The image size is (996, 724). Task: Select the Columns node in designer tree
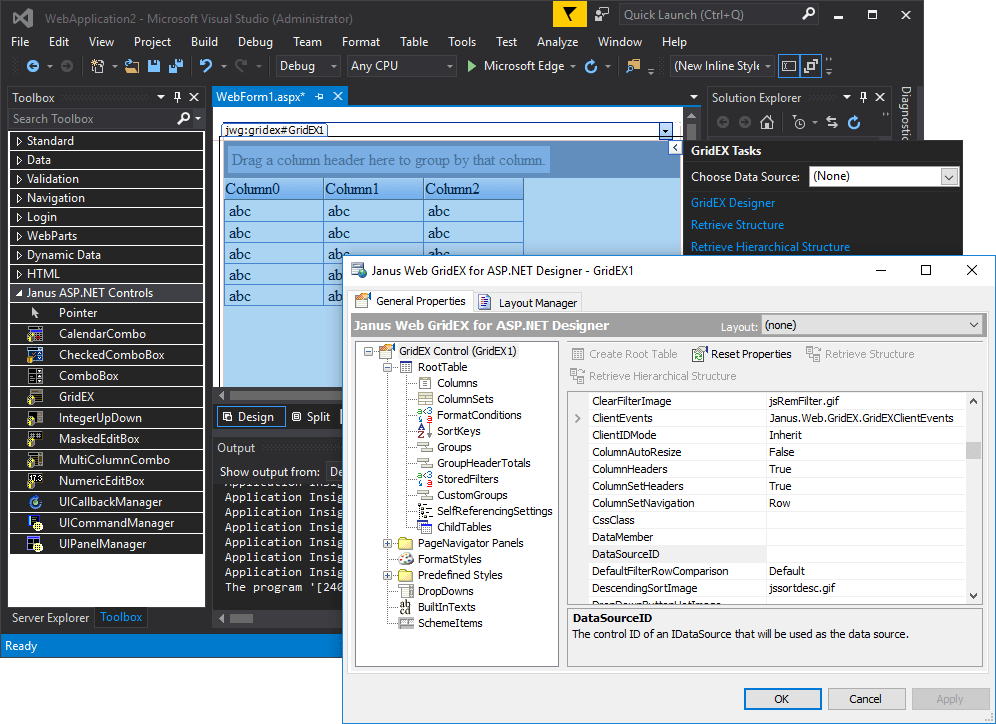click(x=457, y=383)
